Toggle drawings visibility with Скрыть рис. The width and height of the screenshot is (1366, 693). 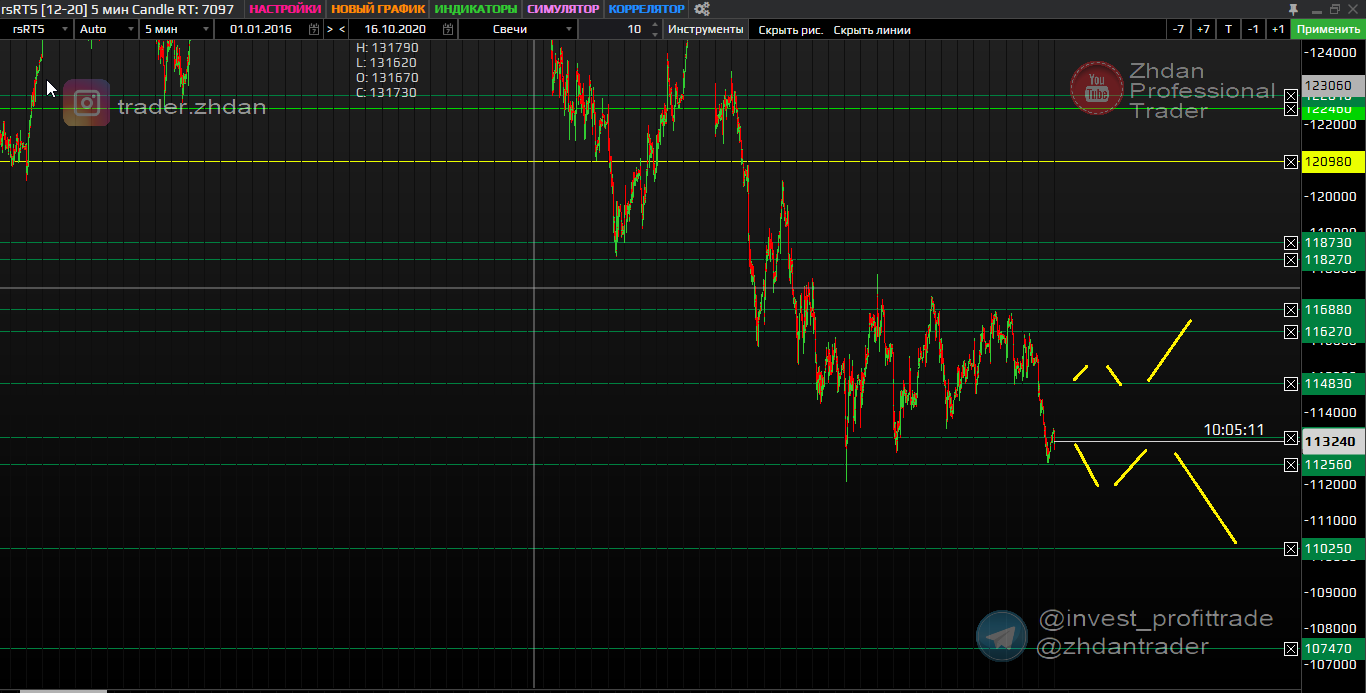pyautogui.click(x=790, y=29)
